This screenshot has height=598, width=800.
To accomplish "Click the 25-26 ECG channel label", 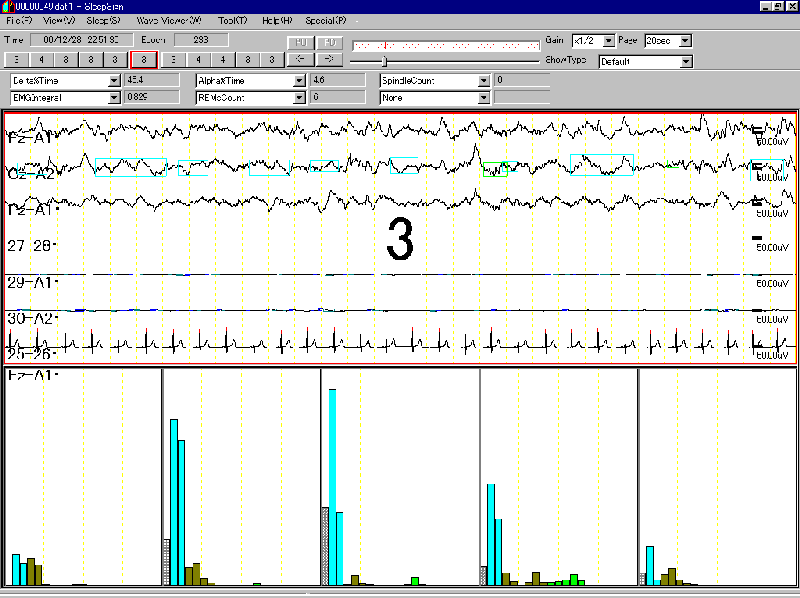I will tap(30, 353).
